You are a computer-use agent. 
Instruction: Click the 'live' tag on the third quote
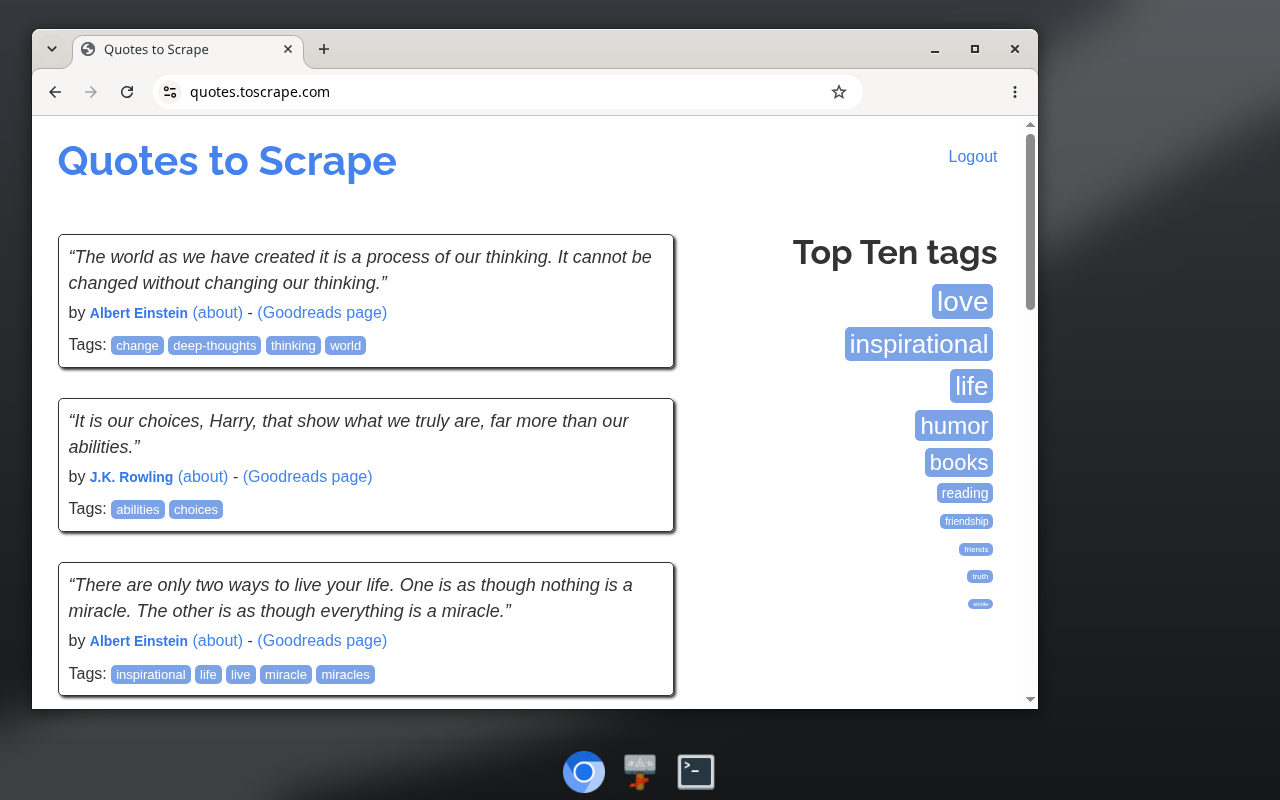click(x=241, y=675)
